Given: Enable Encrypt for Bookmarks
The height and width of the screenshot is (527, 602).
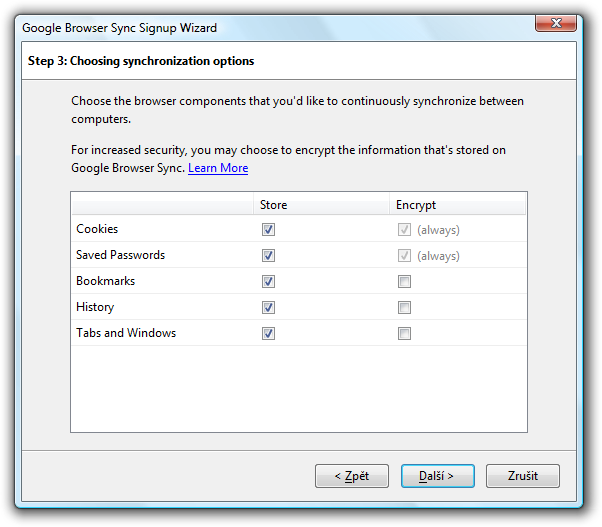Looking at the screenshot, I should coord(404,281).
